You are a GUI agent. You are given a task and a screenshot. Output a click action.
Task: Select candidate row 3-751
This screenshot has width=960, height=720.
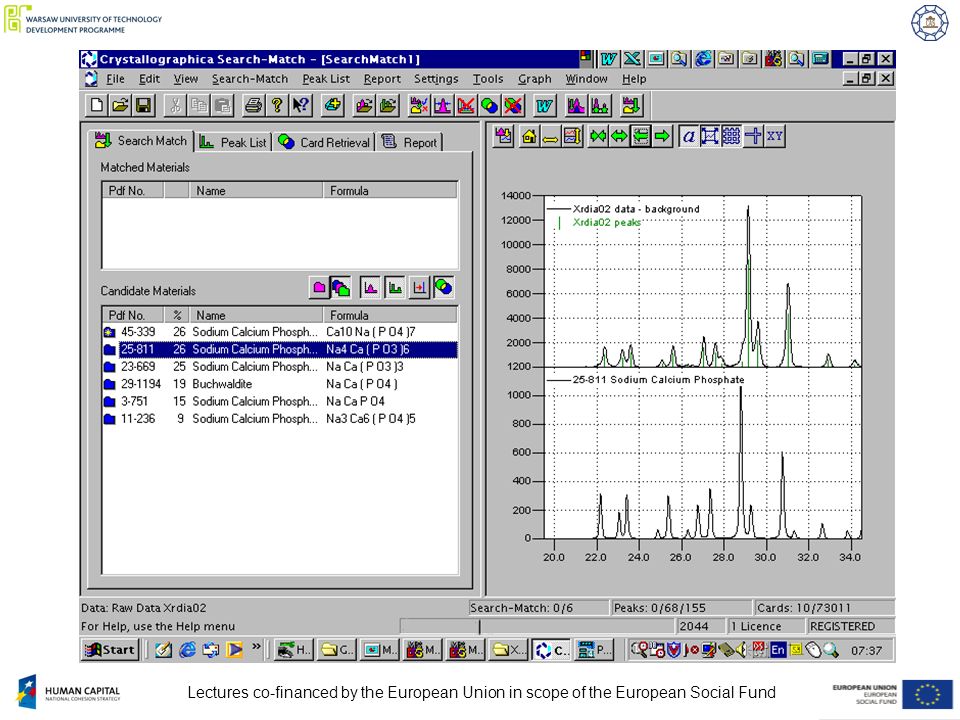pos(280,402)
